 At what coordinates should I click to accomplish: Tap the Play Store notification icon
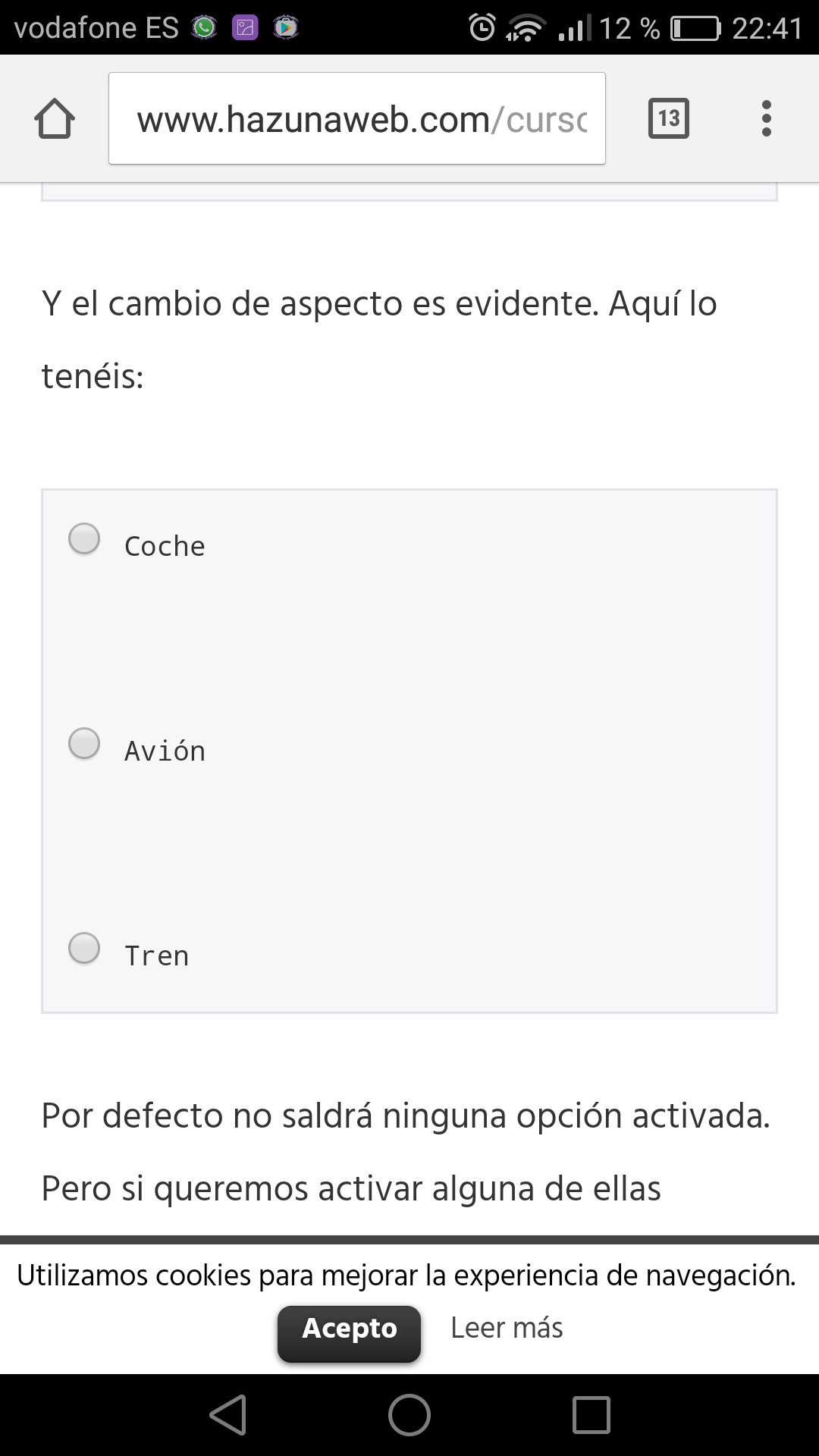point(286,28)
